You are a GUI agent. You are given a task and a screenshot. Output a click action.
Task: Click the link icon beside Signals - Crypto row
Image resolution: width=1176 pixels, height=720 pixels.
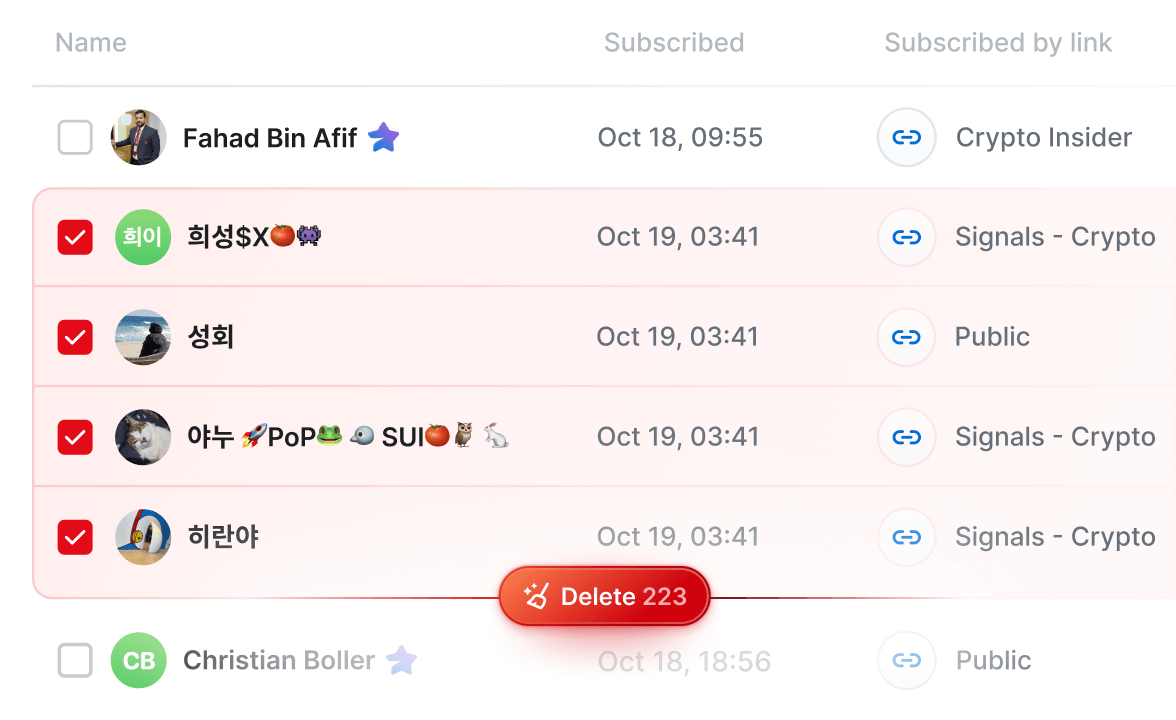(906, 237)
